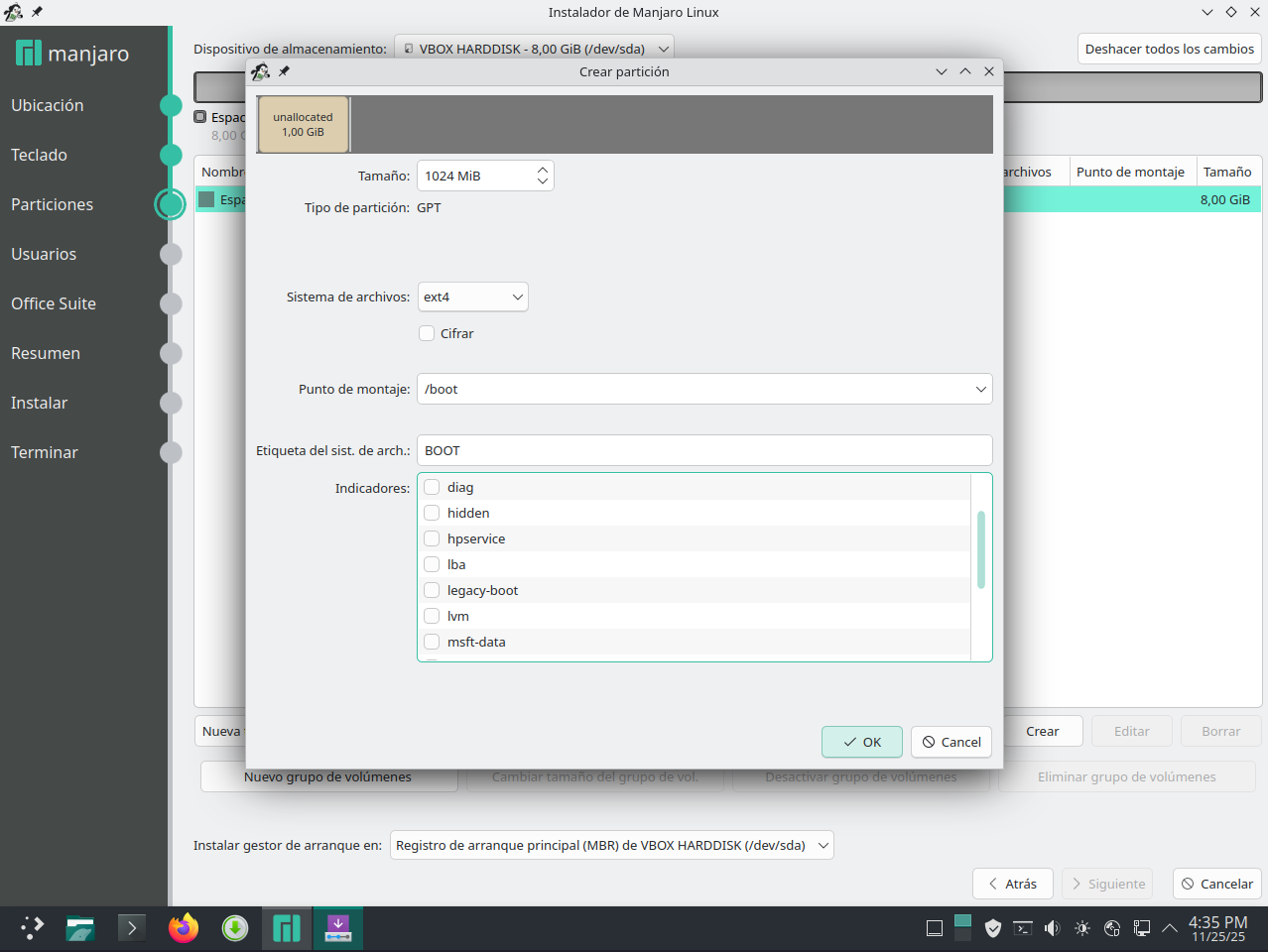Select Usuarios step in the sidebar

click(44, 254)
